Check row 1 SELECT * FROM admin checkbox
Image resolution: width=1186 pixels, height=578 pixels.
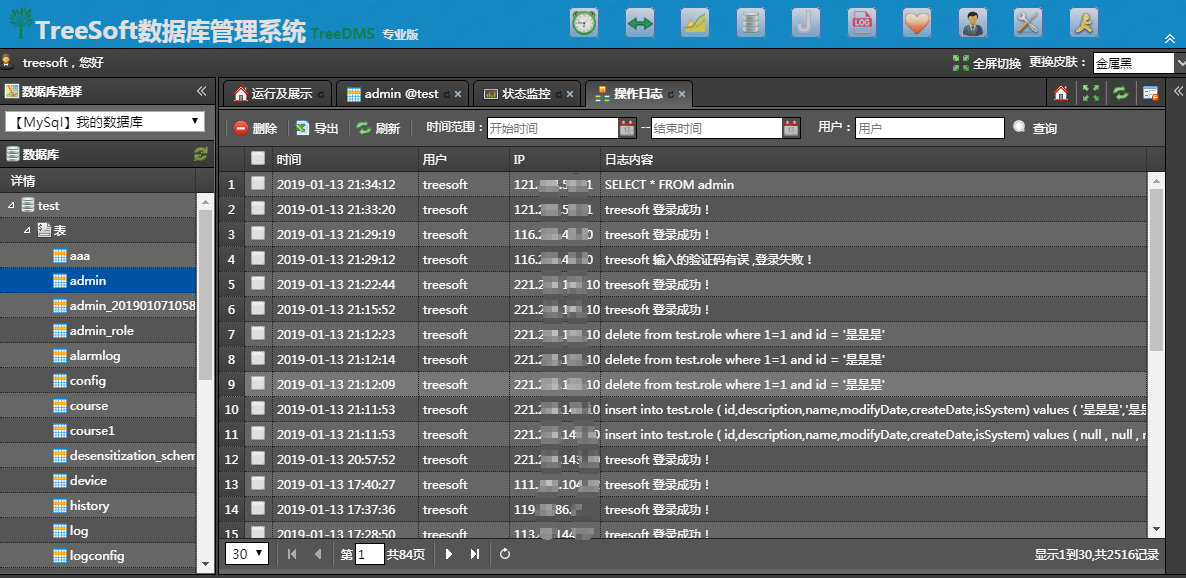click(x=258, y=183)
